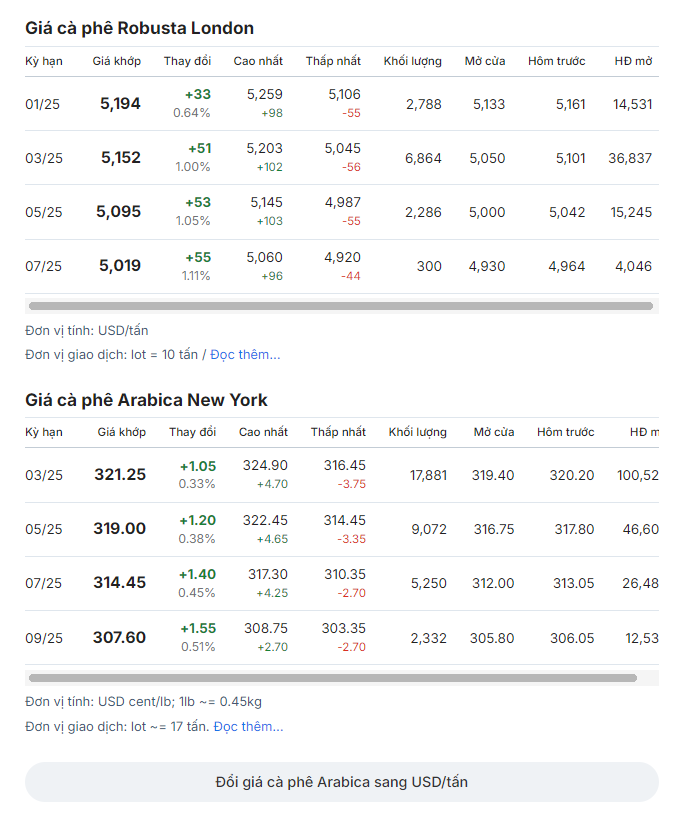The height and width of the screenshot is (814, 687).
Task: Click the Arabica table horizontal scrollbar
Action: [x=332, y=678]
